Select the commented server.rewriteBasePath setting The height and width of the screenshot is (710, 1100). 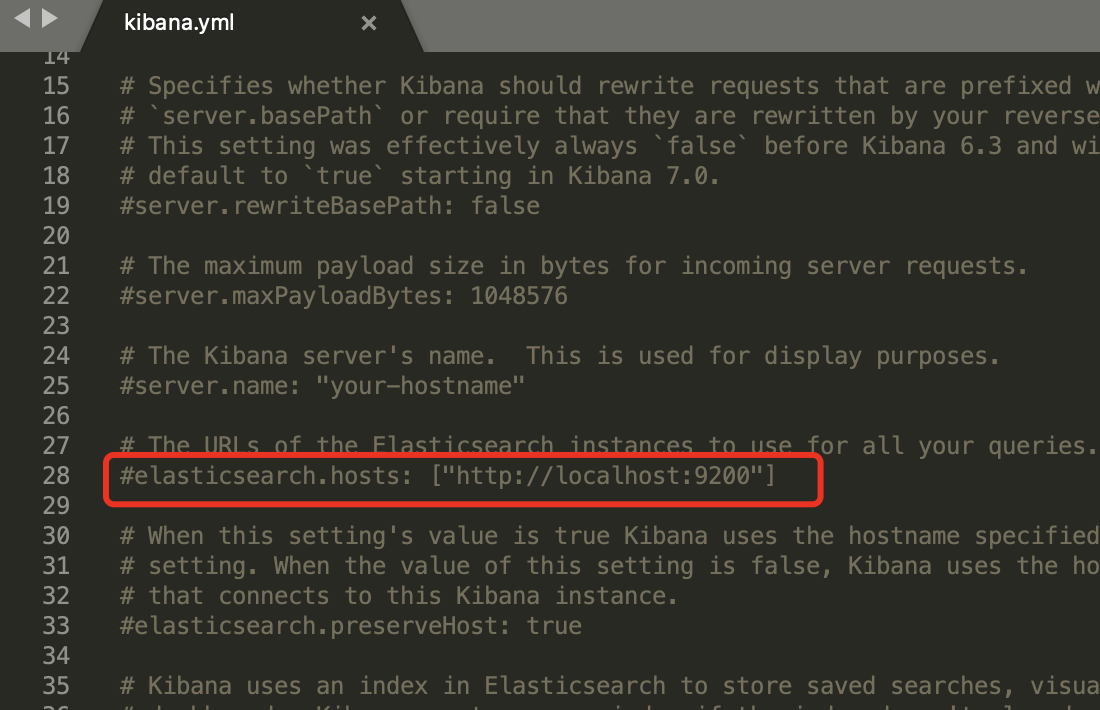pos(330,205)
